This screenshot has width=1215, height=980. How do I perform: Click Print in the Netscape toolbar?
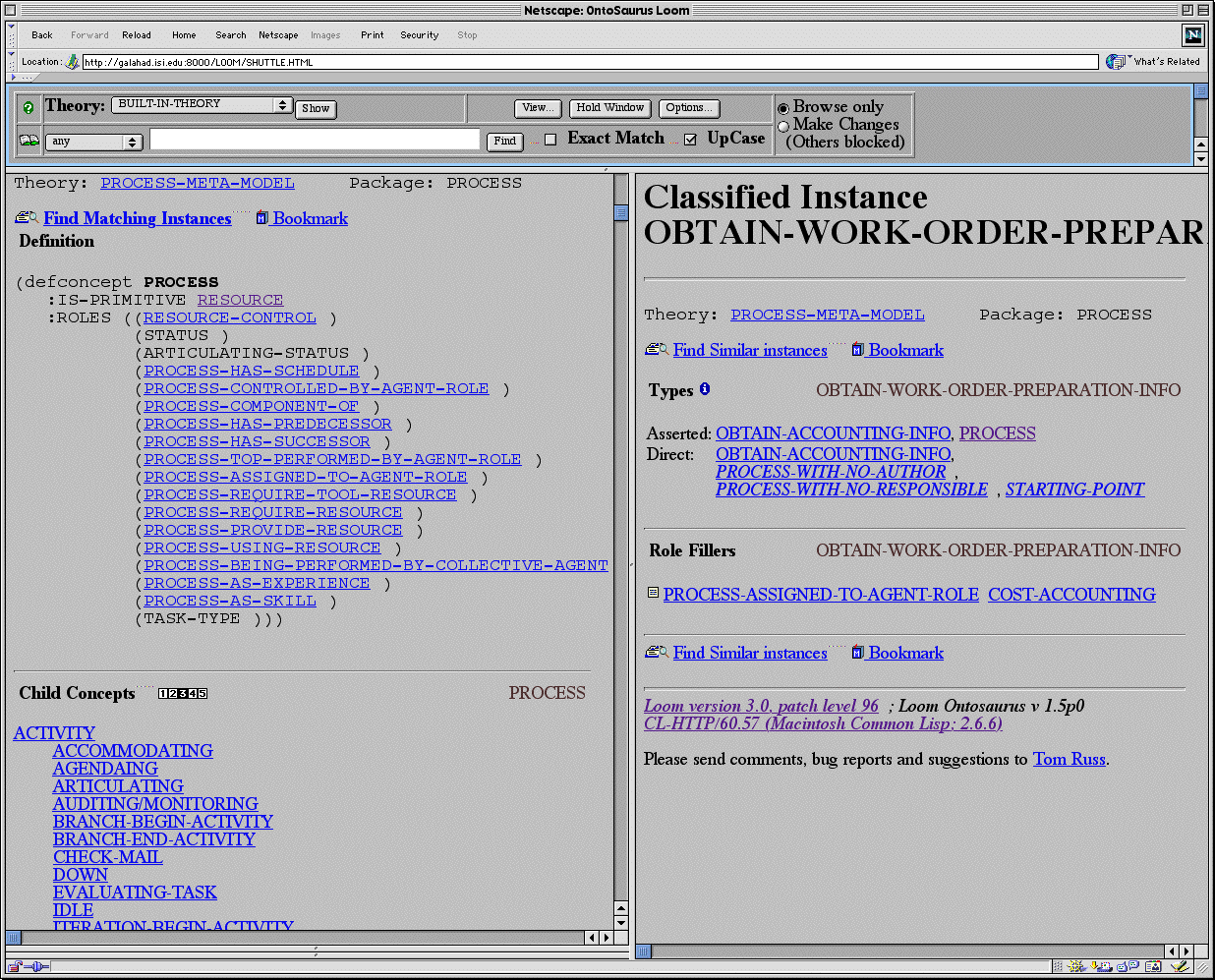click(373, 35)
